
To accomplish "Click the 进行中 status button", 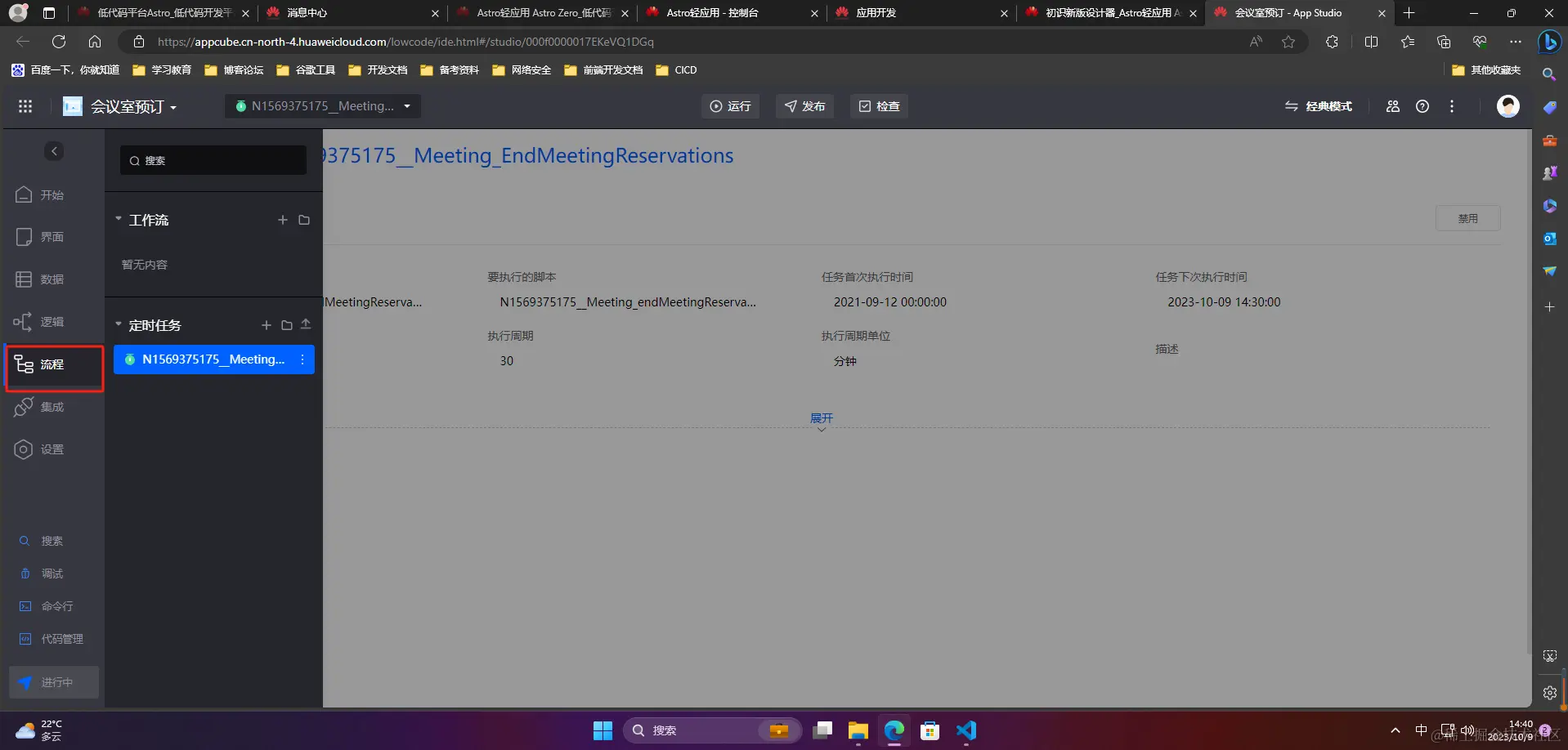I will pyautogui.click(x=54, y=682).
